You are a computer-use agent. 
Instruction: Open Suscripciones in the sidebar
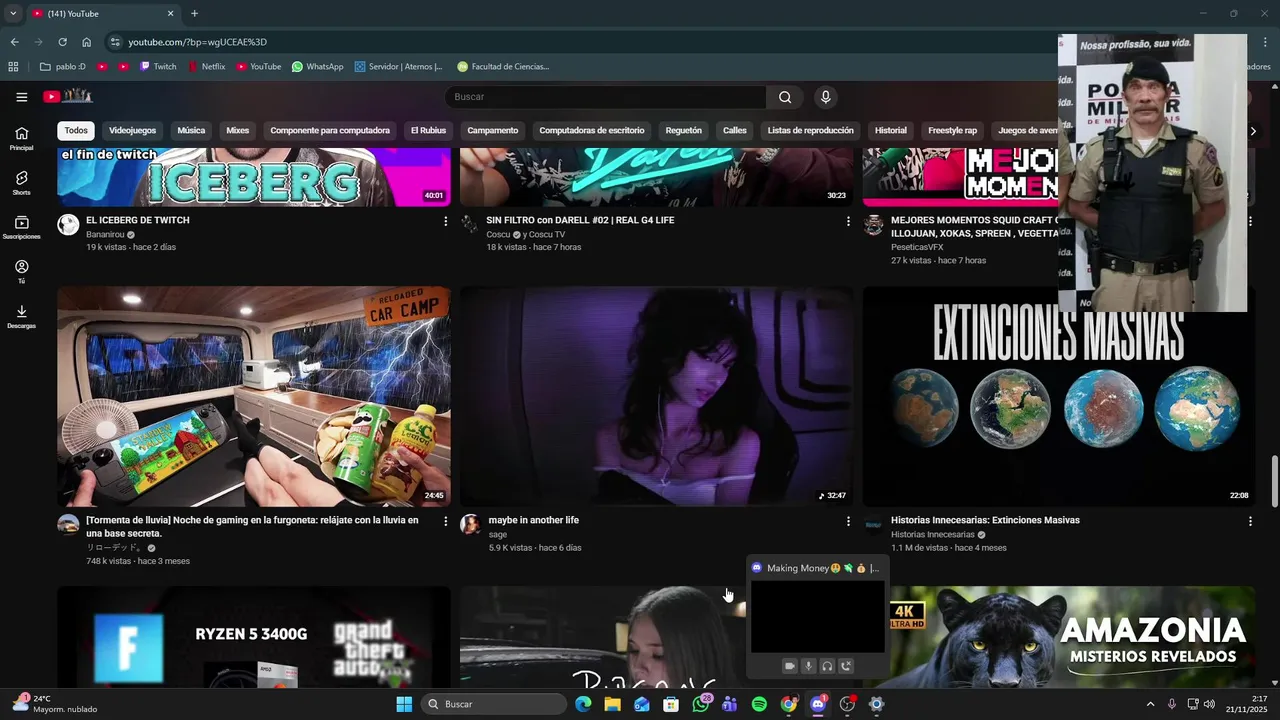click(x=21, y=227)
